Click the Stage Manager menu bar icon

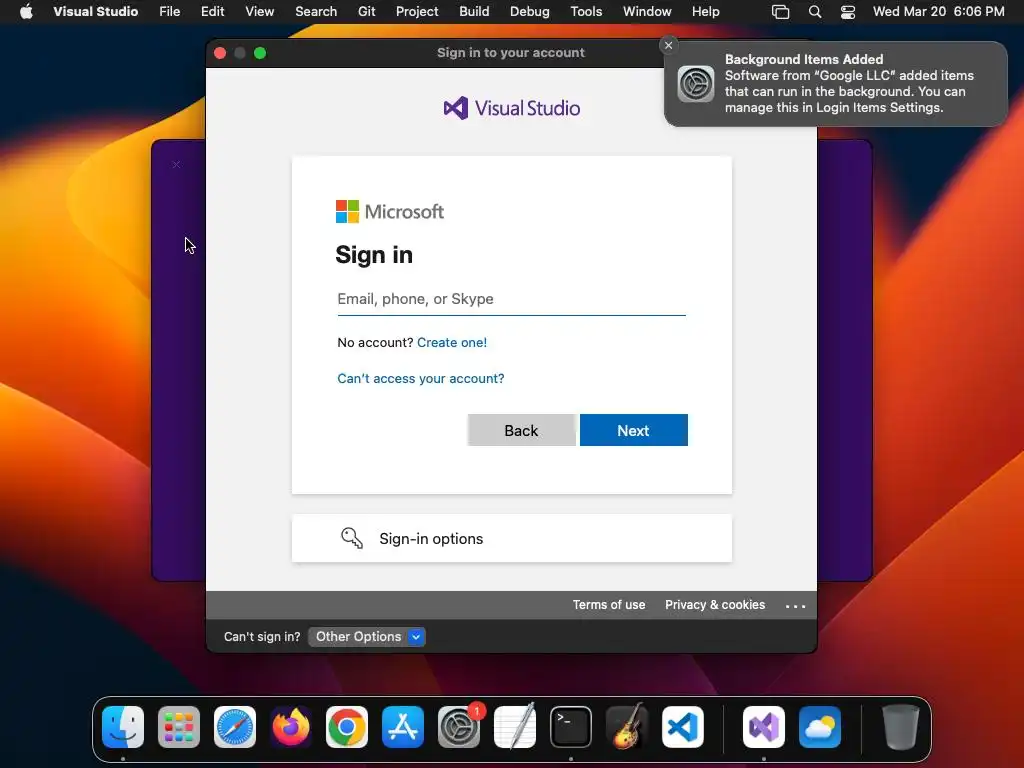point(780,12)
